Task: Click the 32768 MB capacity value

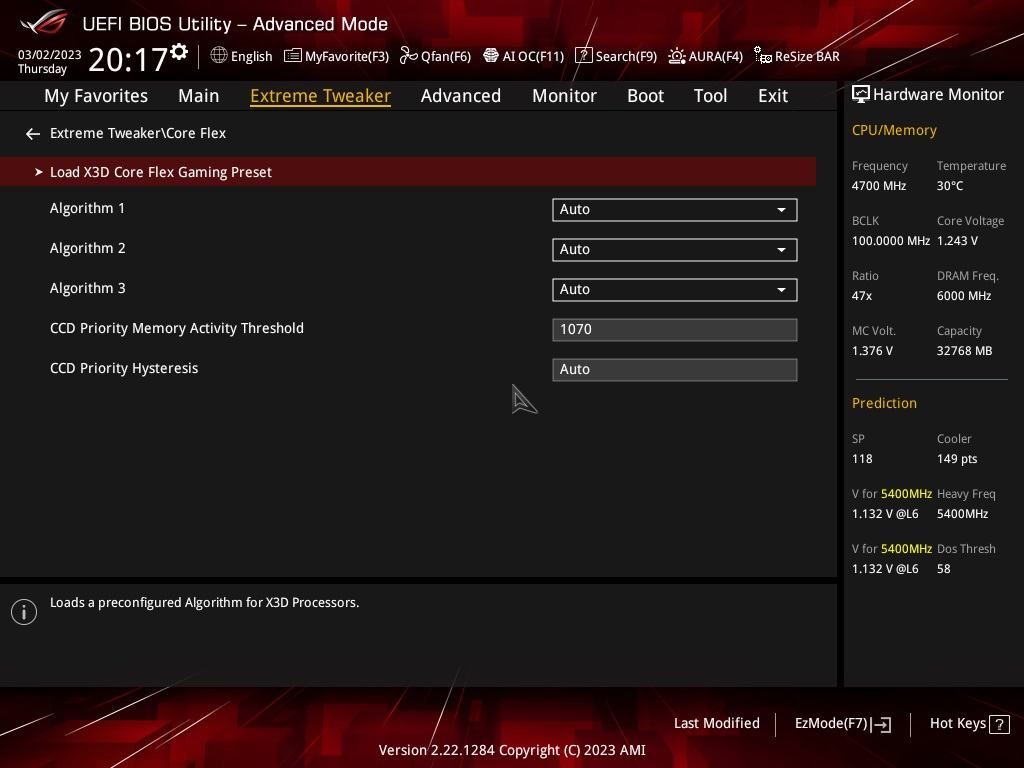Action: click(x=964, y=351)
